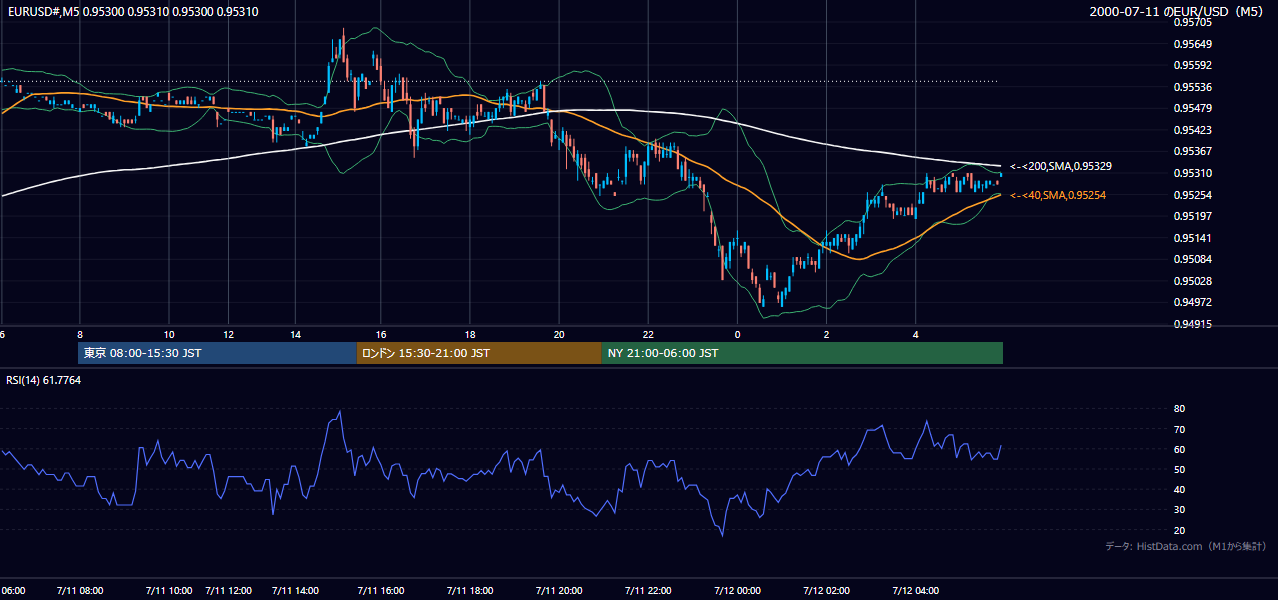This screenshot has width=1278, height=600.
Task: Select the NY 21:00-06:00 JST session bar
Action: coord(802,353)
